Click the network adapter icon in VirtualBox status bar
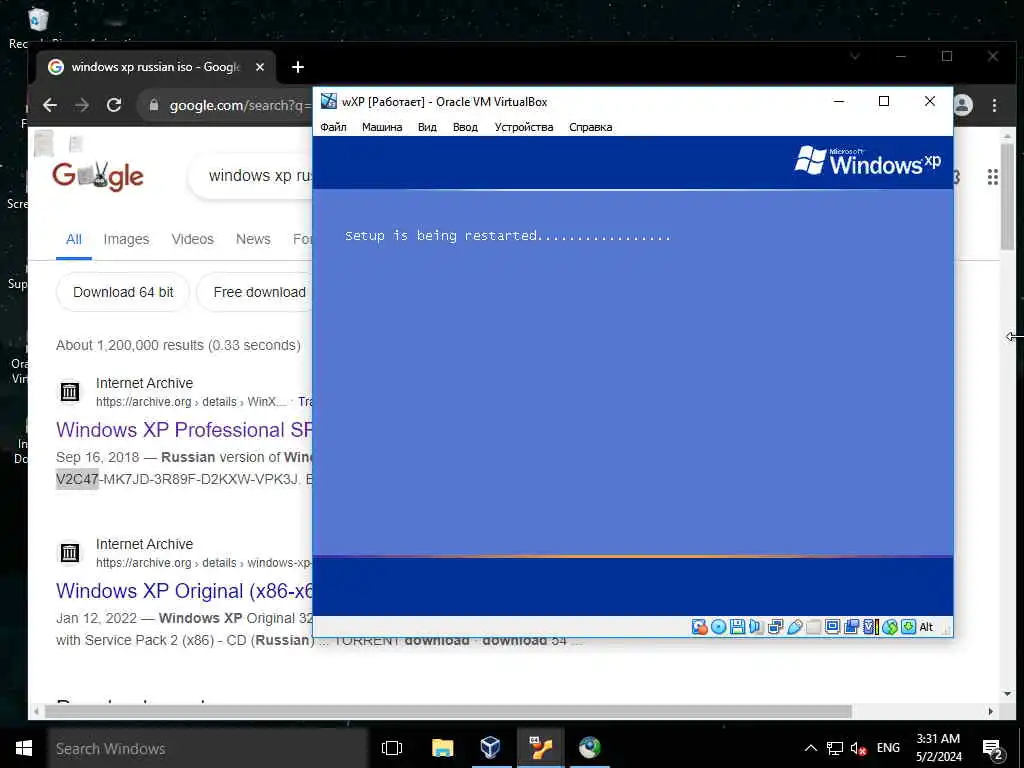 click(x=775, y=627)
